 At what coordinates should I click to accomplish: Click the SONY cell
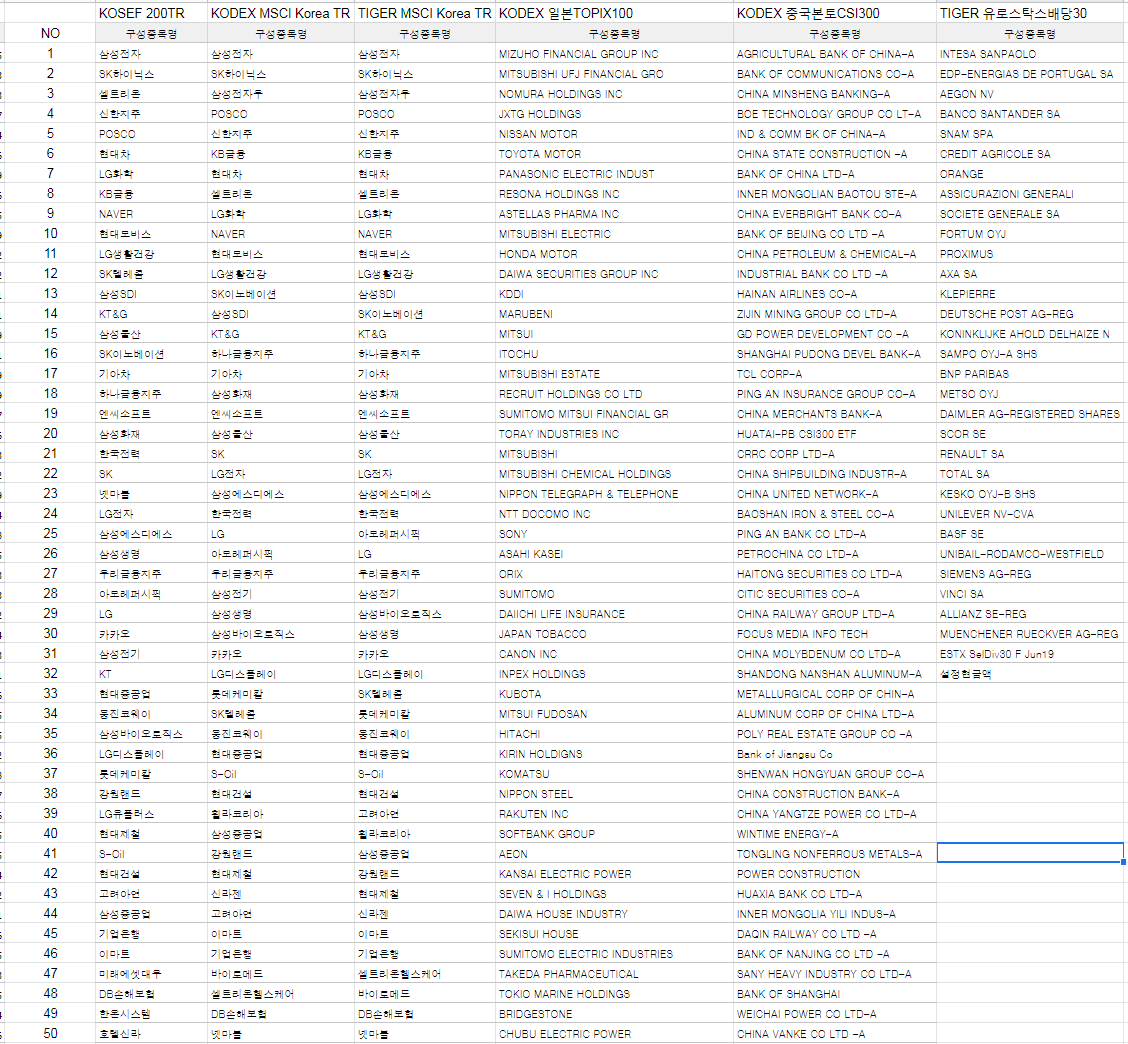pyautogui.click(x=614, y=533)
